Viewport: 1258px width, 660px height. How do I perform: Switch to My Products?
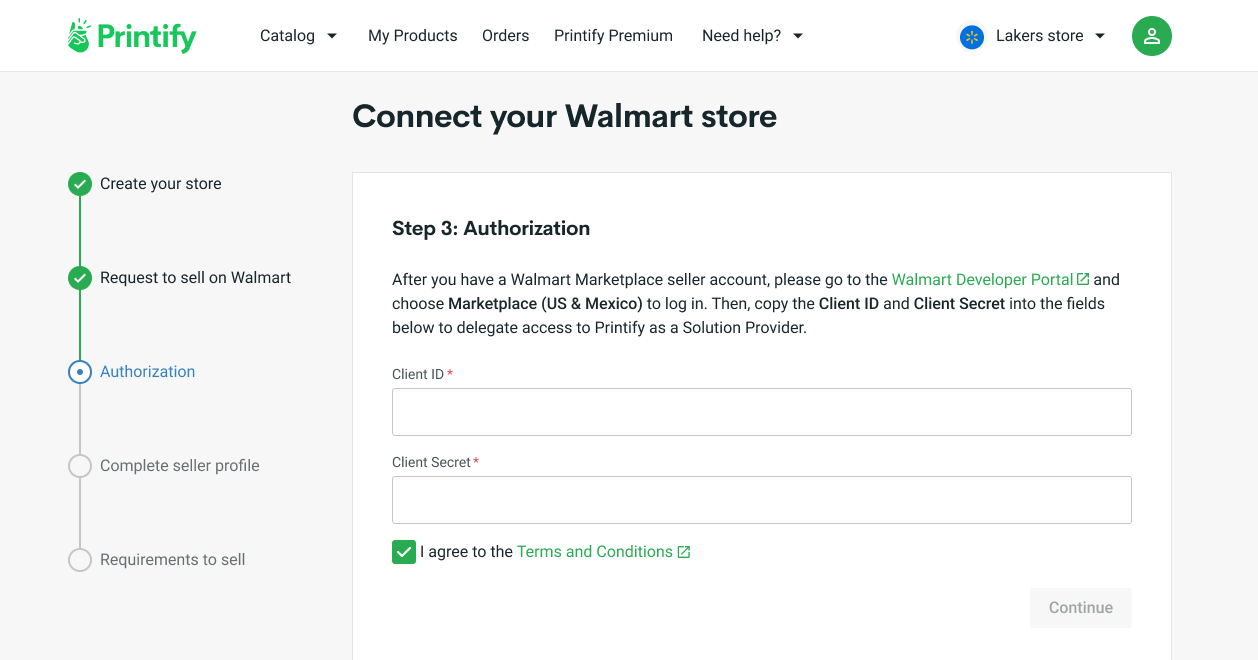pyautogui.click(x=412, y=35)
